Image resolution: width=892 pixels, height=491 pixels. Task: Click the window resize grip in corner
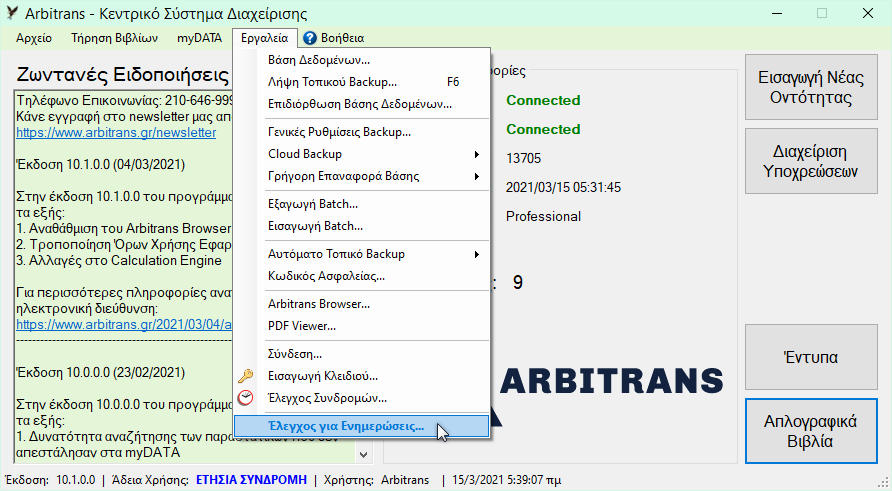pos(885,484)
